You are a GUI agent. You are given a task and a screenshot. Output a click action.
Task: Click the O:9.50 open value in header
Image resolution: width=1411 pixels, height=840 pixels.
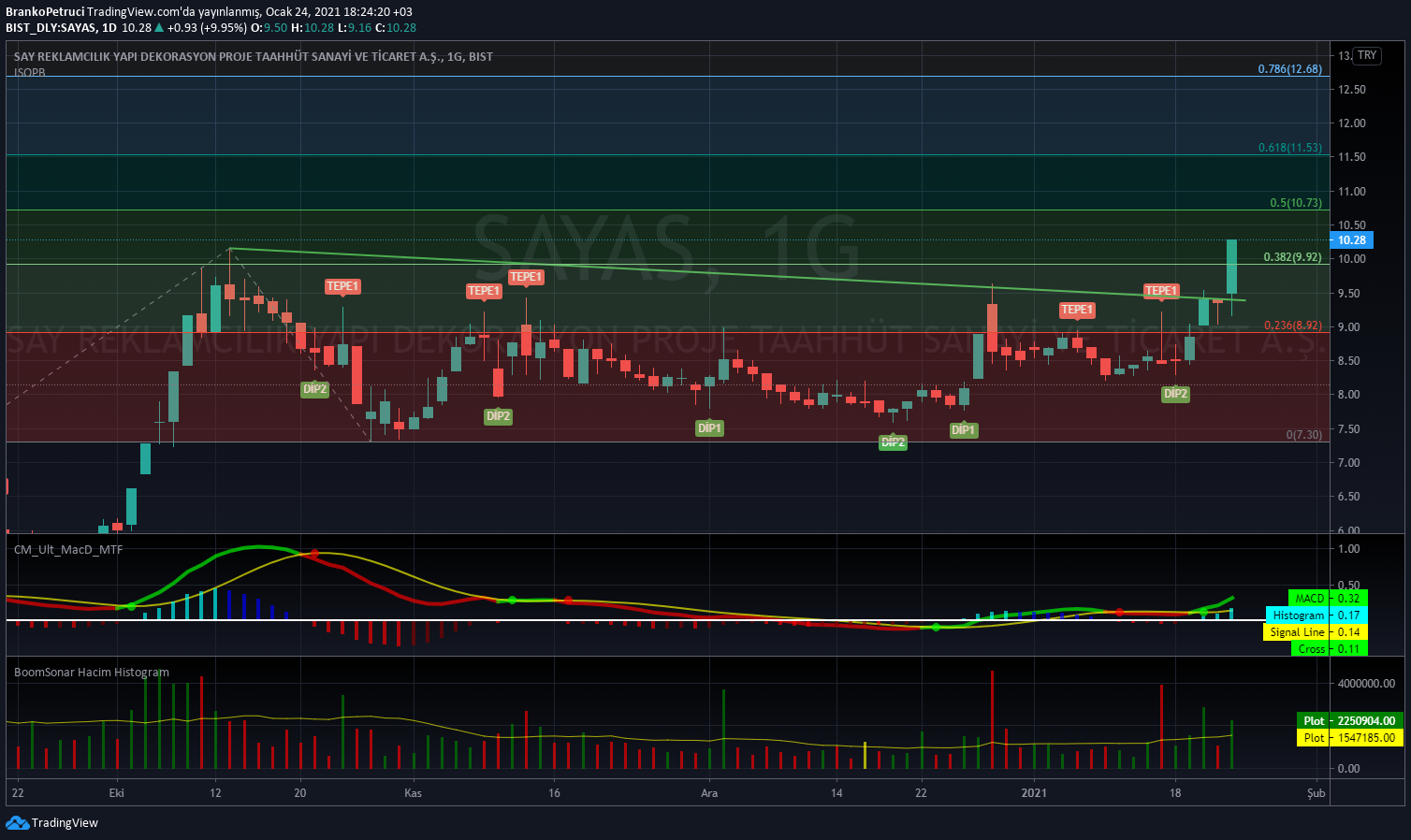click(x=270, y=28)
